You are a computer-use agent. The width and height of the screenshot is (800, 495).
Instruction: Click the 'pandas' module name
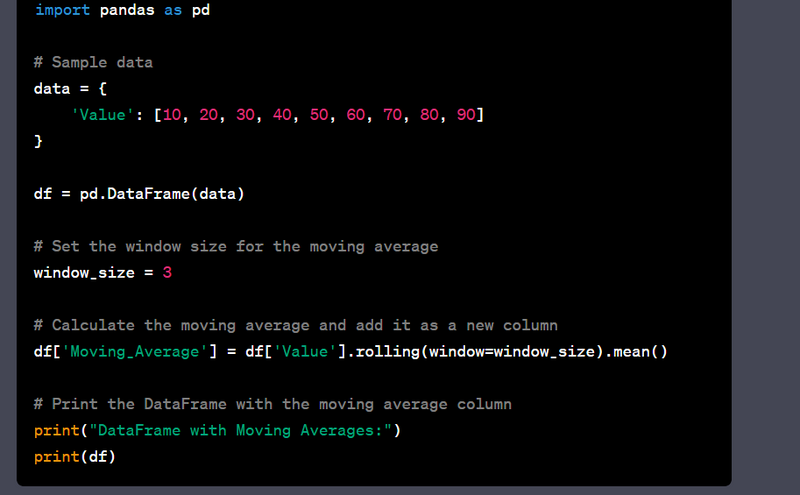click(x=126, y=10)
